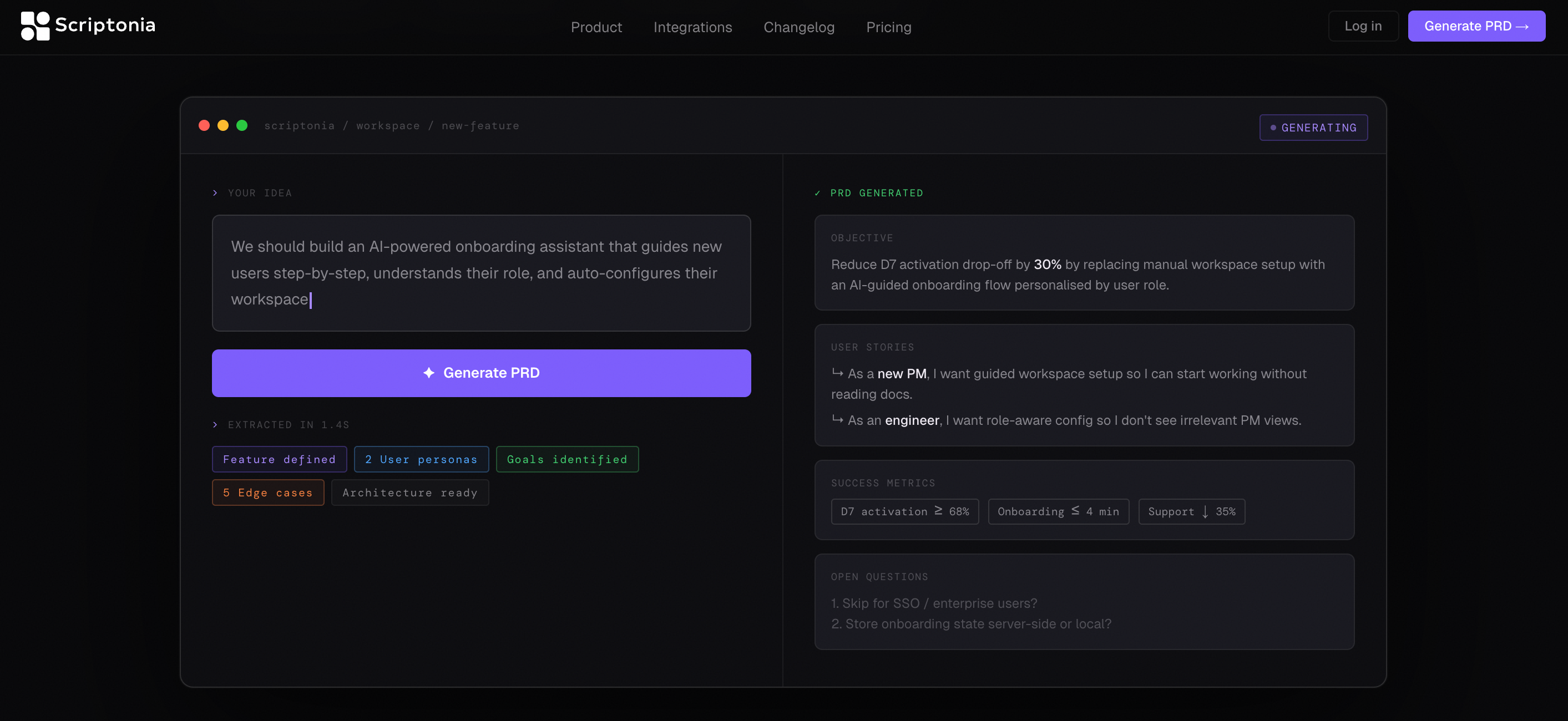The image size is (1568, 721).
Task: Click the green PRD Generated checkmark
Action: (x=817, y=194)
